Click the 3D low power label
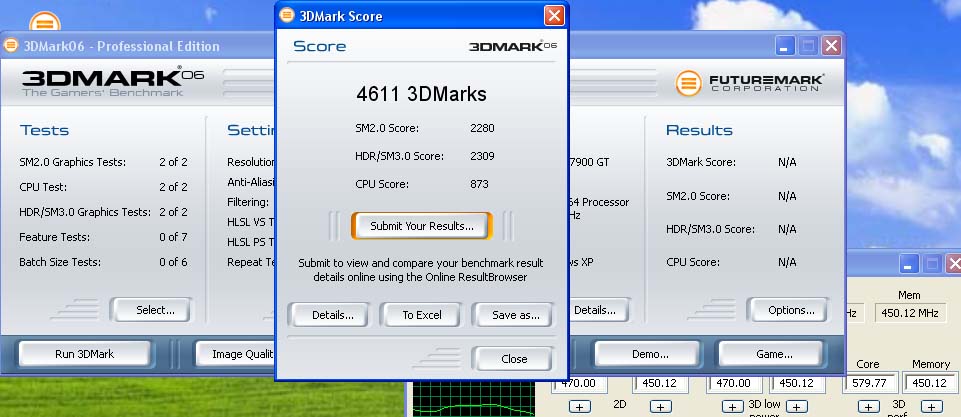 (764, 409)
